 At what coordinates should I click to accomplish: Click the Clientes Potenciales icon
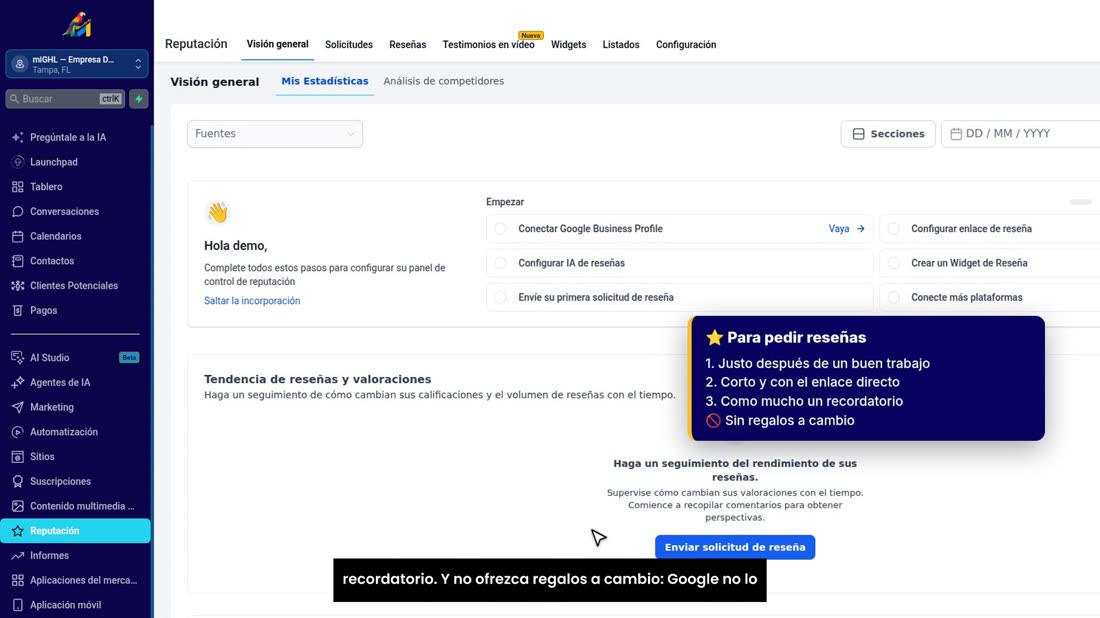[x=18, y=286]
